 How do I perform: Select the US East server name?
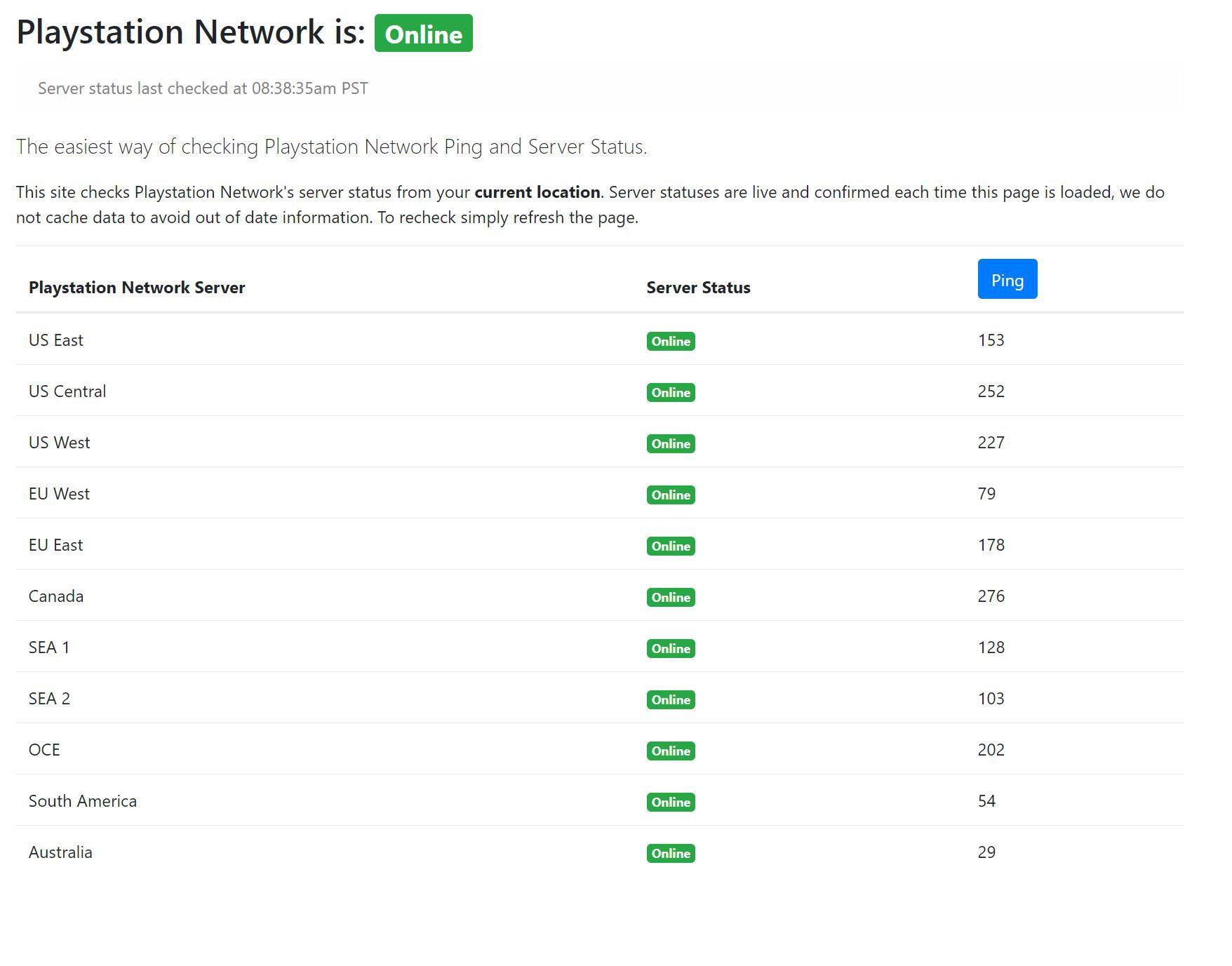pyautogui.click(x=55, y=340)
